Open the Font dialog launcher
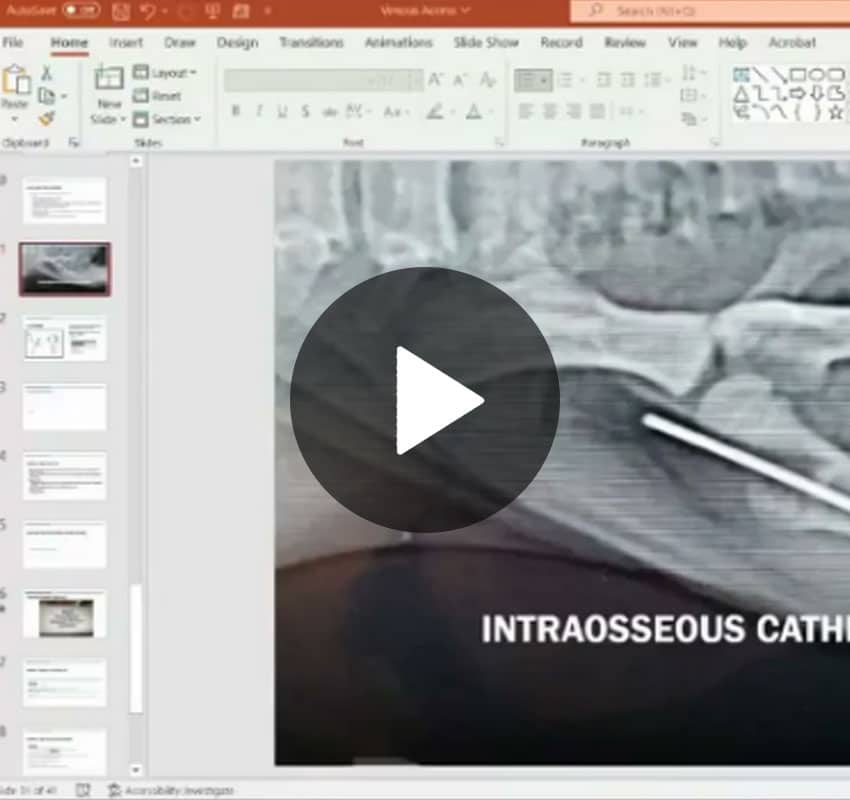850x800 pixels. [x=499, y=143]
